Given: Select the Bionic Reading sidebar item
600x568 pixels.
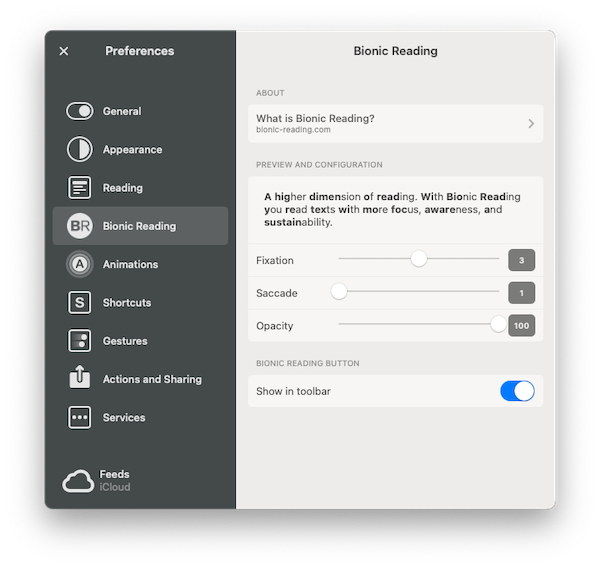Looking at the screenshot, I should (140, 226).
